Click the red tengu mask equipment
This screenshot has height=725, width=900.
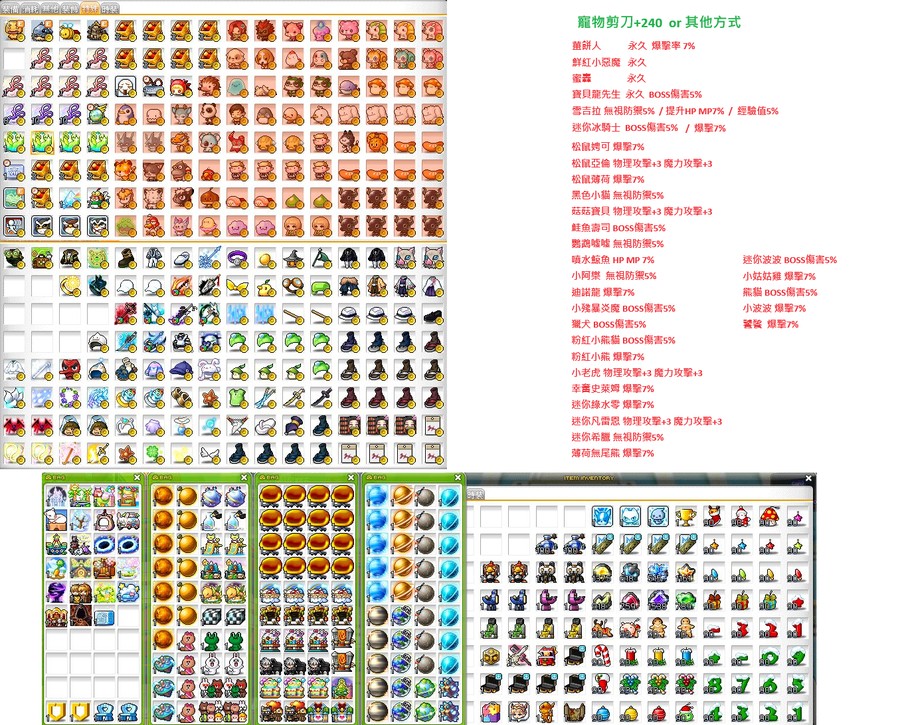(x=69, y=370)
